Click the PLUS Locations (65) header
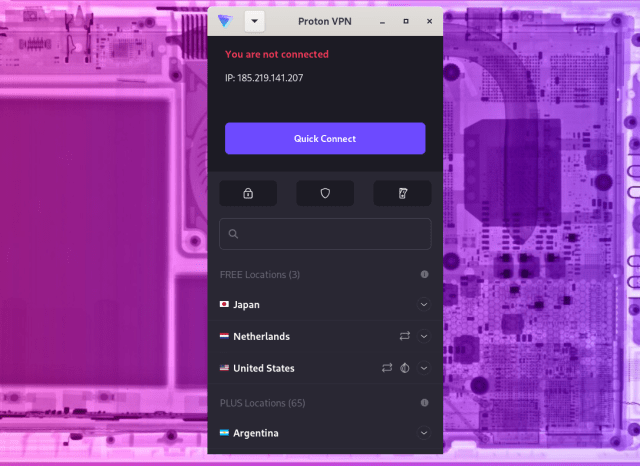The width and height of the screenshot is (640, 466). click(262, 403)
